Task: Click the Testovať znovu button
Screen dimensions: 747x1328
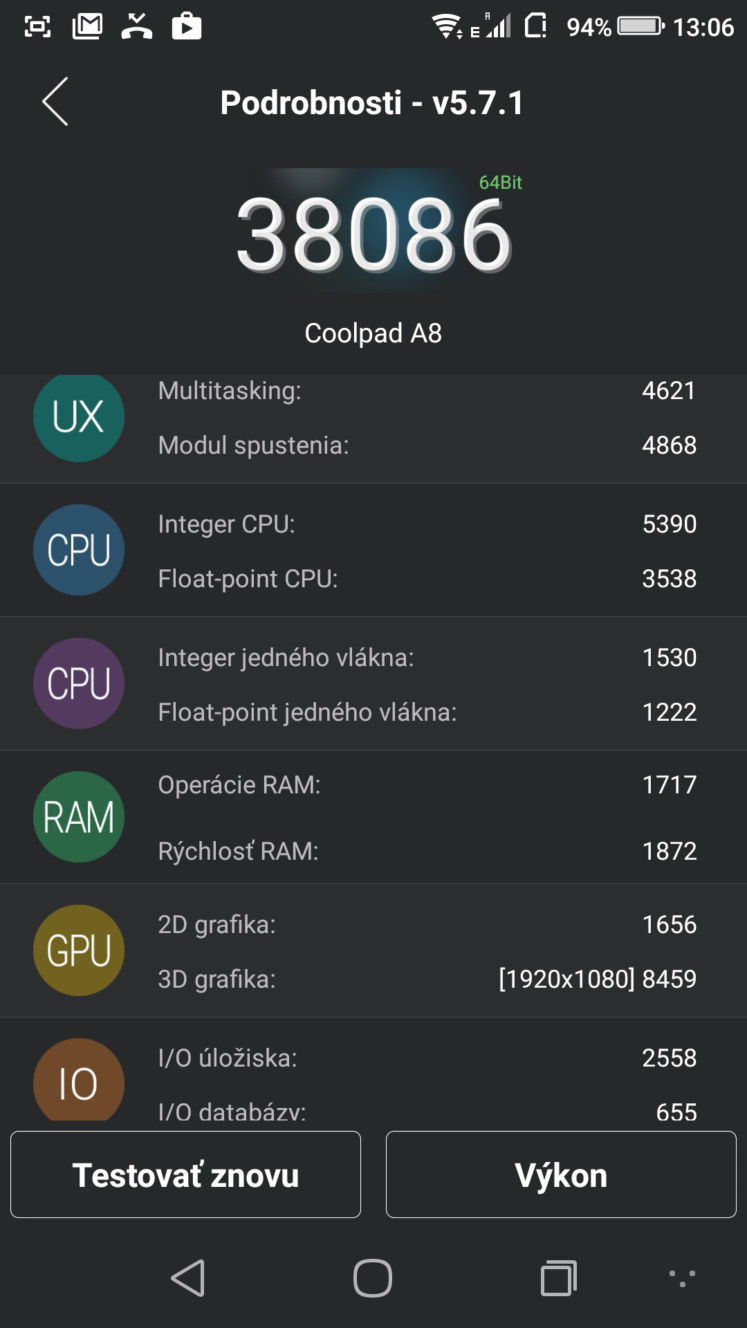Action: pyautogui.click(x=186, y=1174)
